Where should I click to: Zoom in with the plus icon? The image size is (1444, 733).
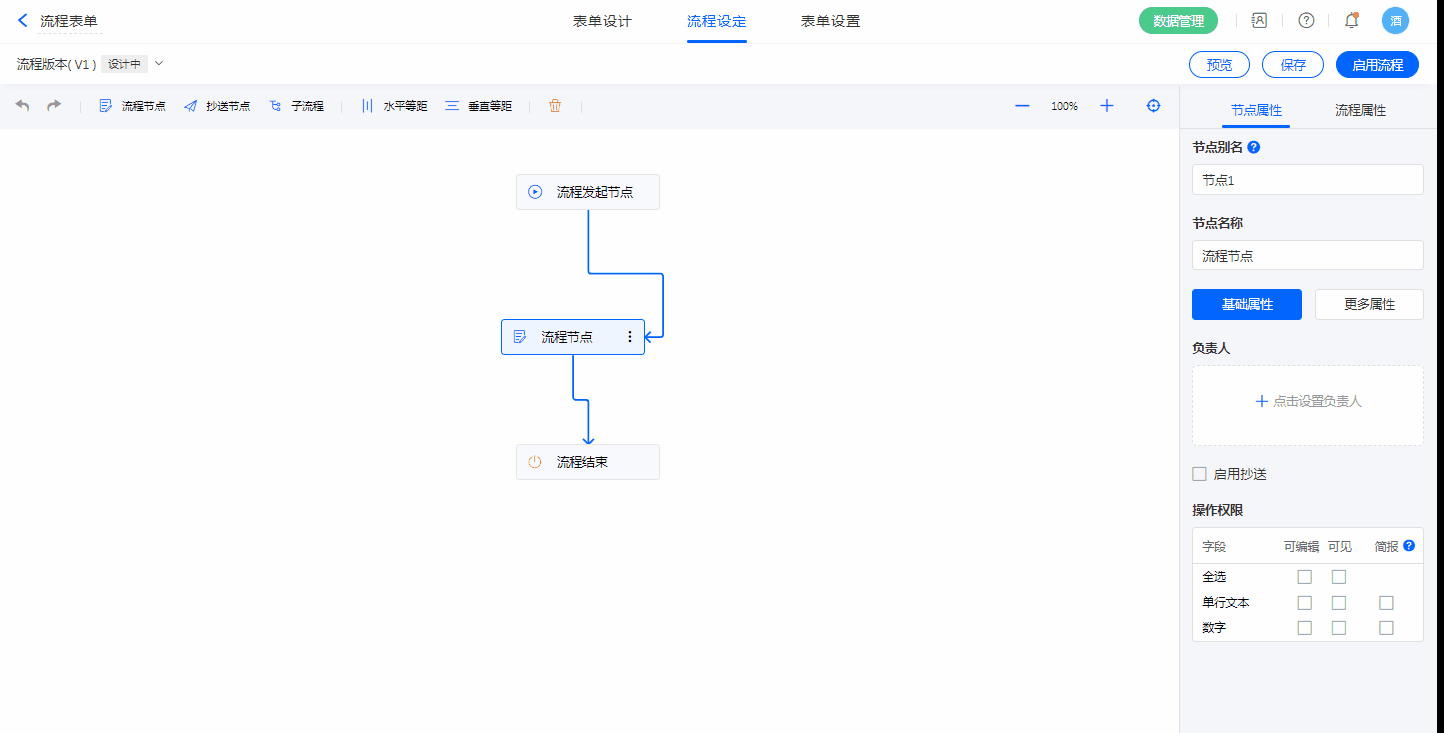(1107, 106)
